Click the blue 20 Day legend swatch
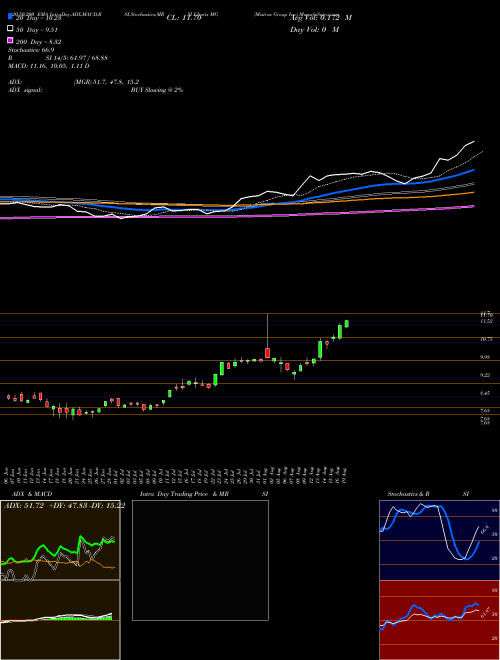Viewport: 500px width, 660px height. (10, 17)
